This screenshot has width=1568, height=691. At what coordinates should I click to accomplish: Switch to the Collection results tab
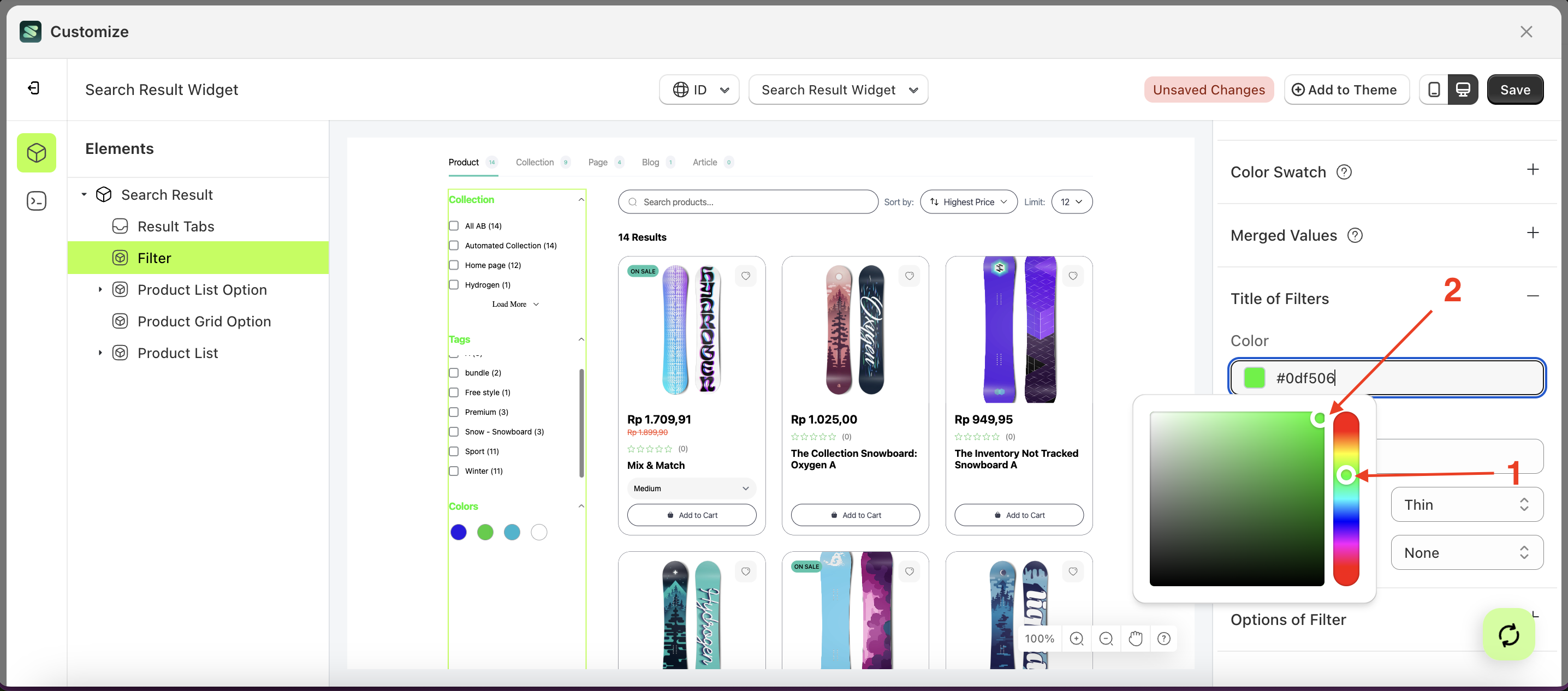click(x=534, y=162)
